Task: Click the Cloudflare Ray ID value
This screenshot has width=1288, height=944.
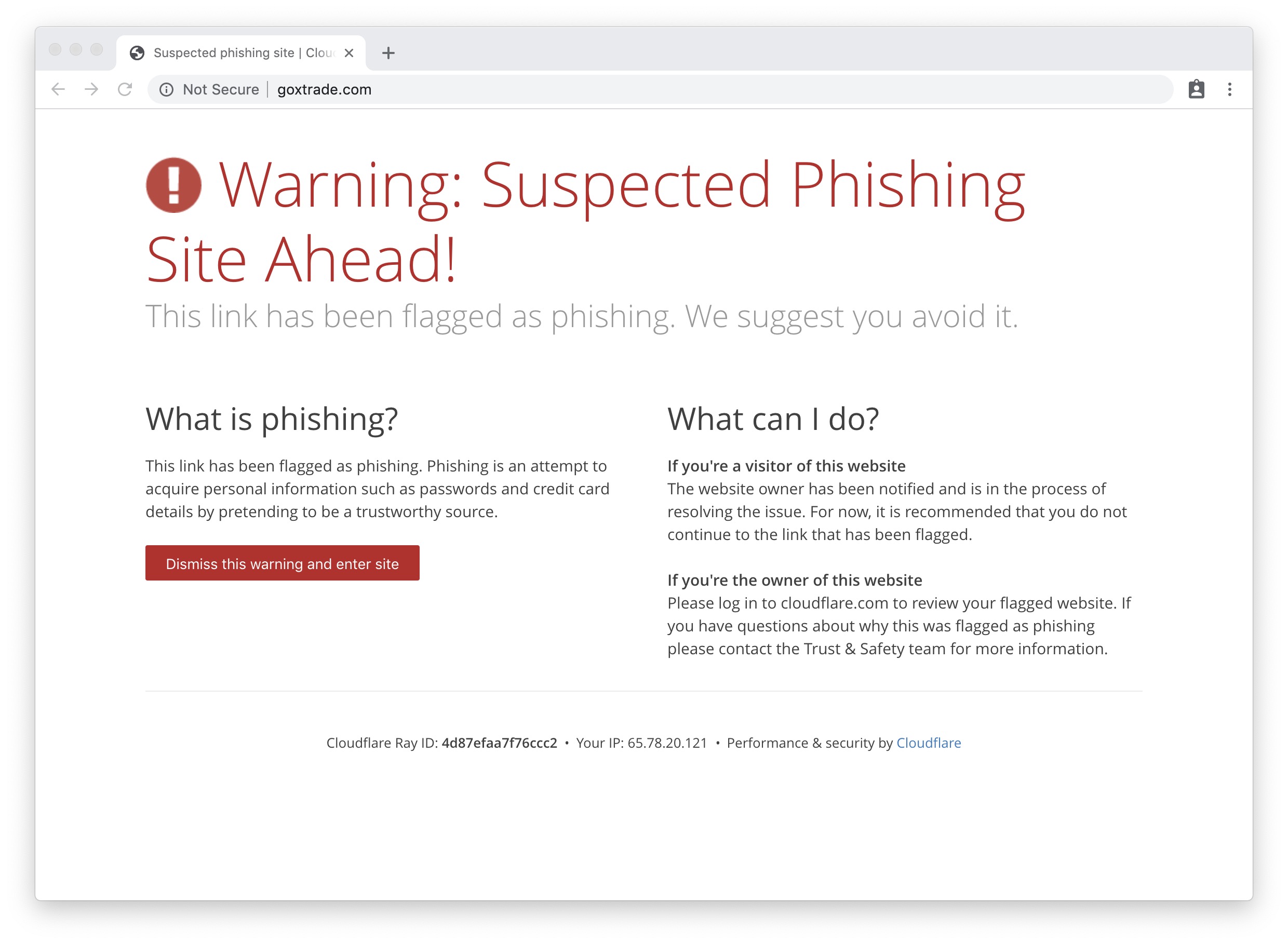Action: point(499,743)
